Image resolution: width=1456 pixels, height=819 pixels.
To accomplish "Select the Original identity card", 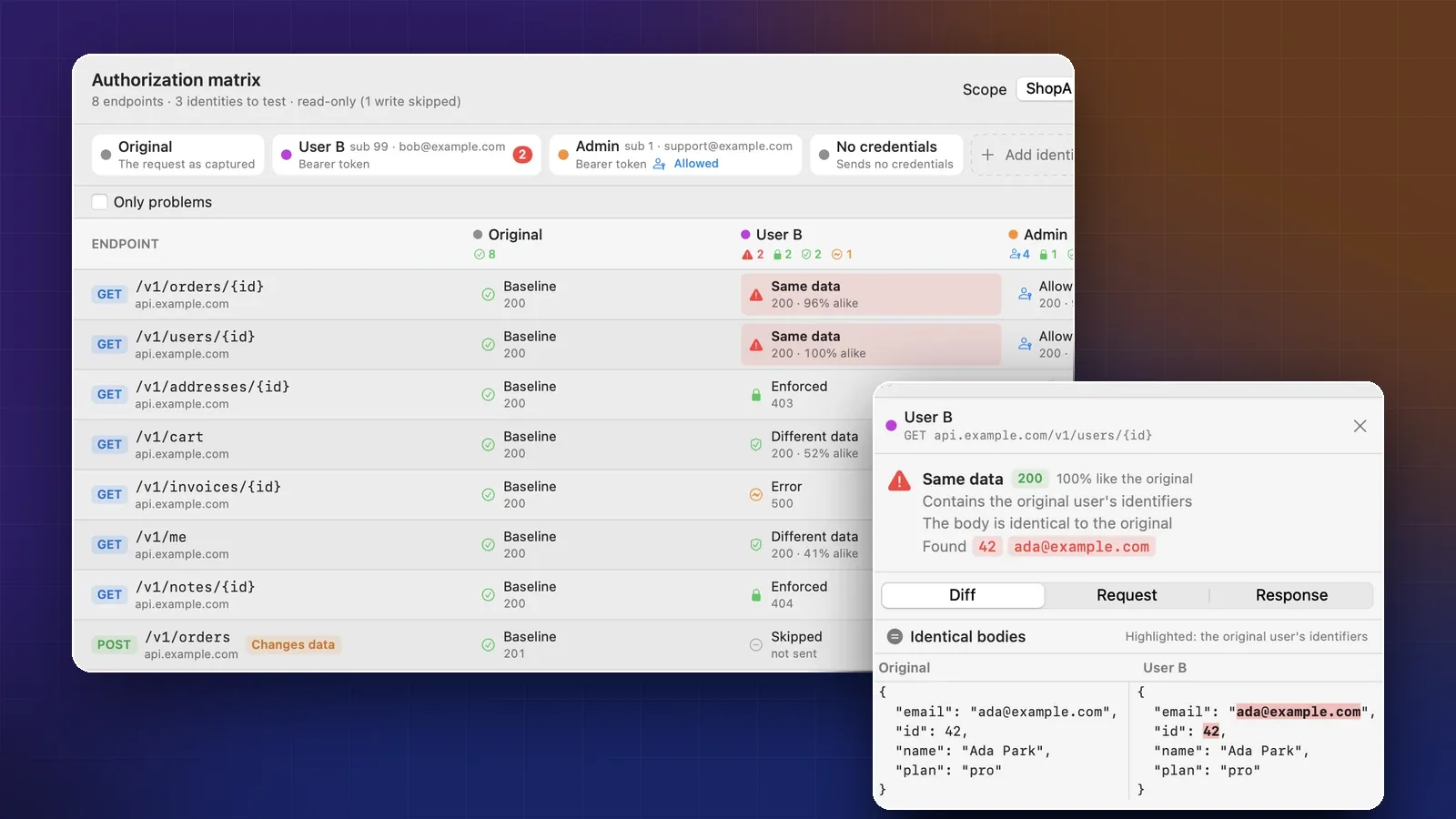I will (x=177, y=155).
